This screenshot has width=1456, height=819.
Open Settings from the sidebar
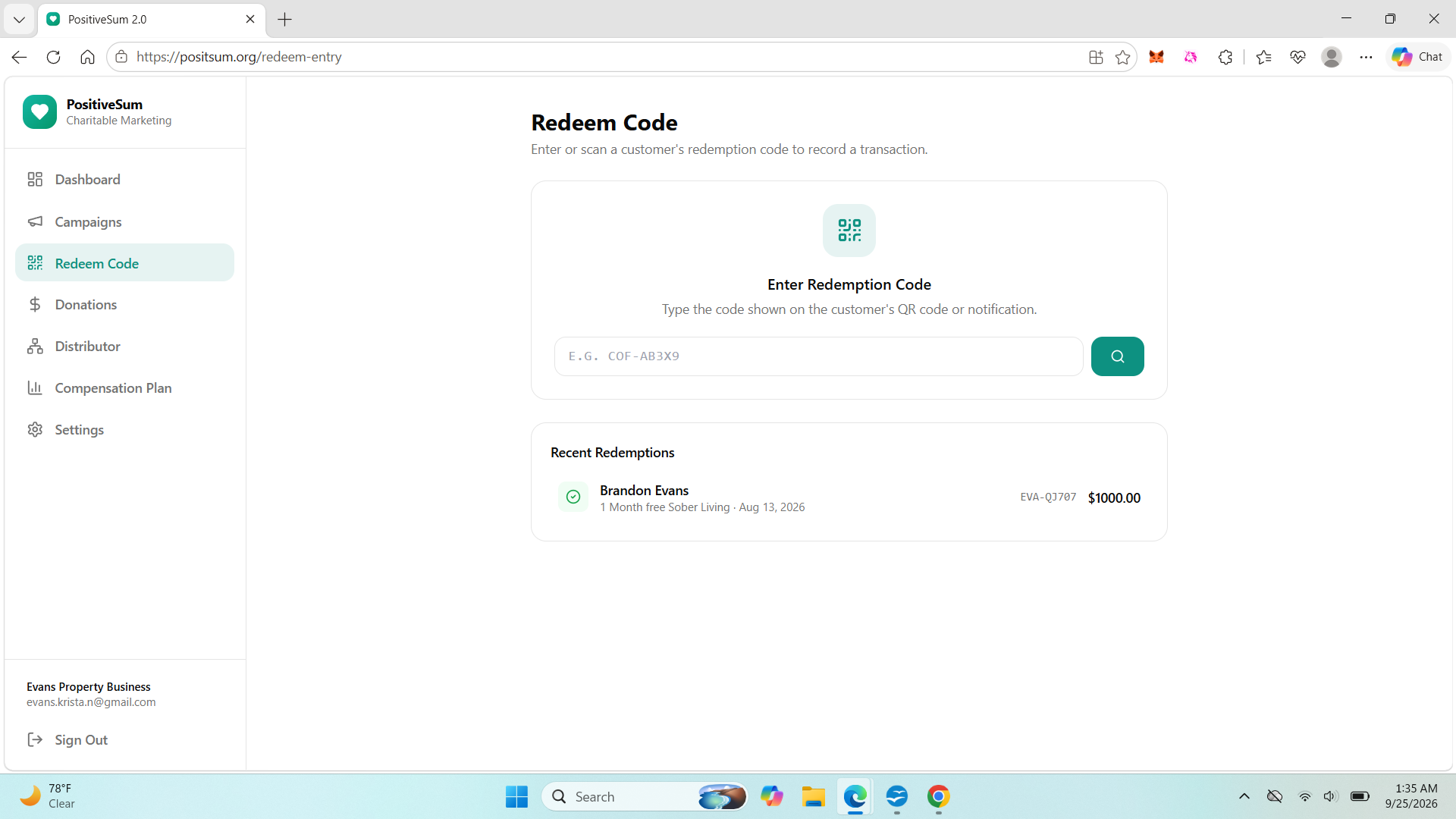(124, 430)
